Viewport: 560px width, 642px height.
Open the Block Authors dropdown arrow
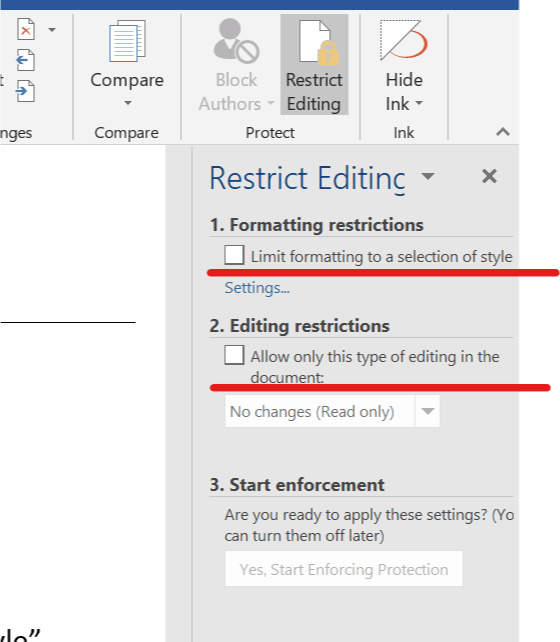pos(271,104)
